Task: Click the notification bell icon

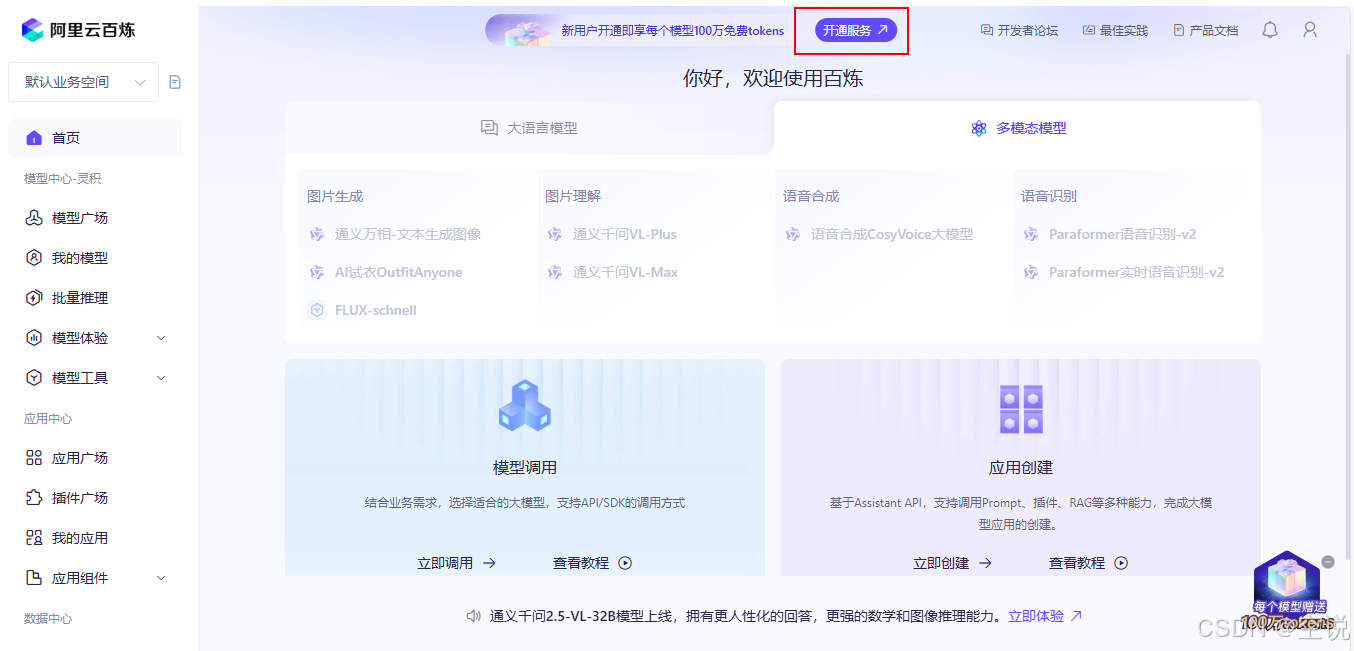Action: [x=1270, y=30]
